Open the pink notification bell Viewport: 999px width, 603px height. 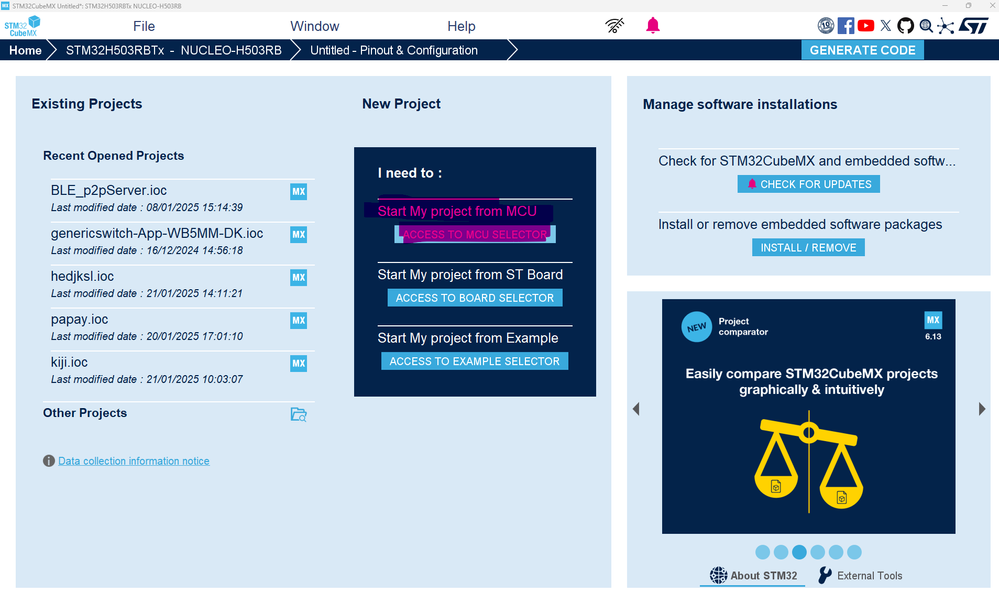pos(653,25)
